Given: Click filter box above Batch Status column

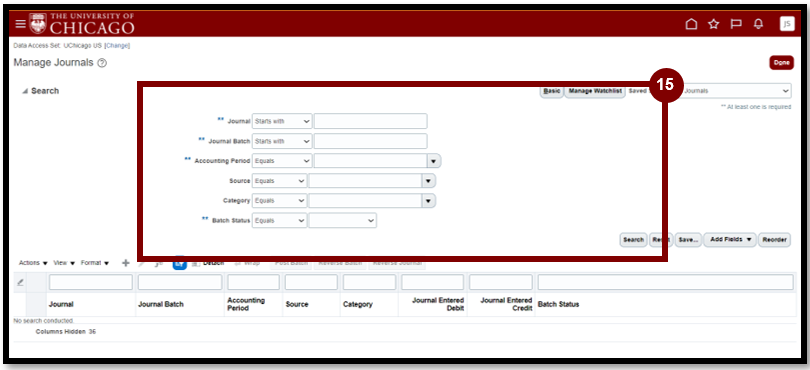Looking at the screenshot, I should [x=666, y=282].
